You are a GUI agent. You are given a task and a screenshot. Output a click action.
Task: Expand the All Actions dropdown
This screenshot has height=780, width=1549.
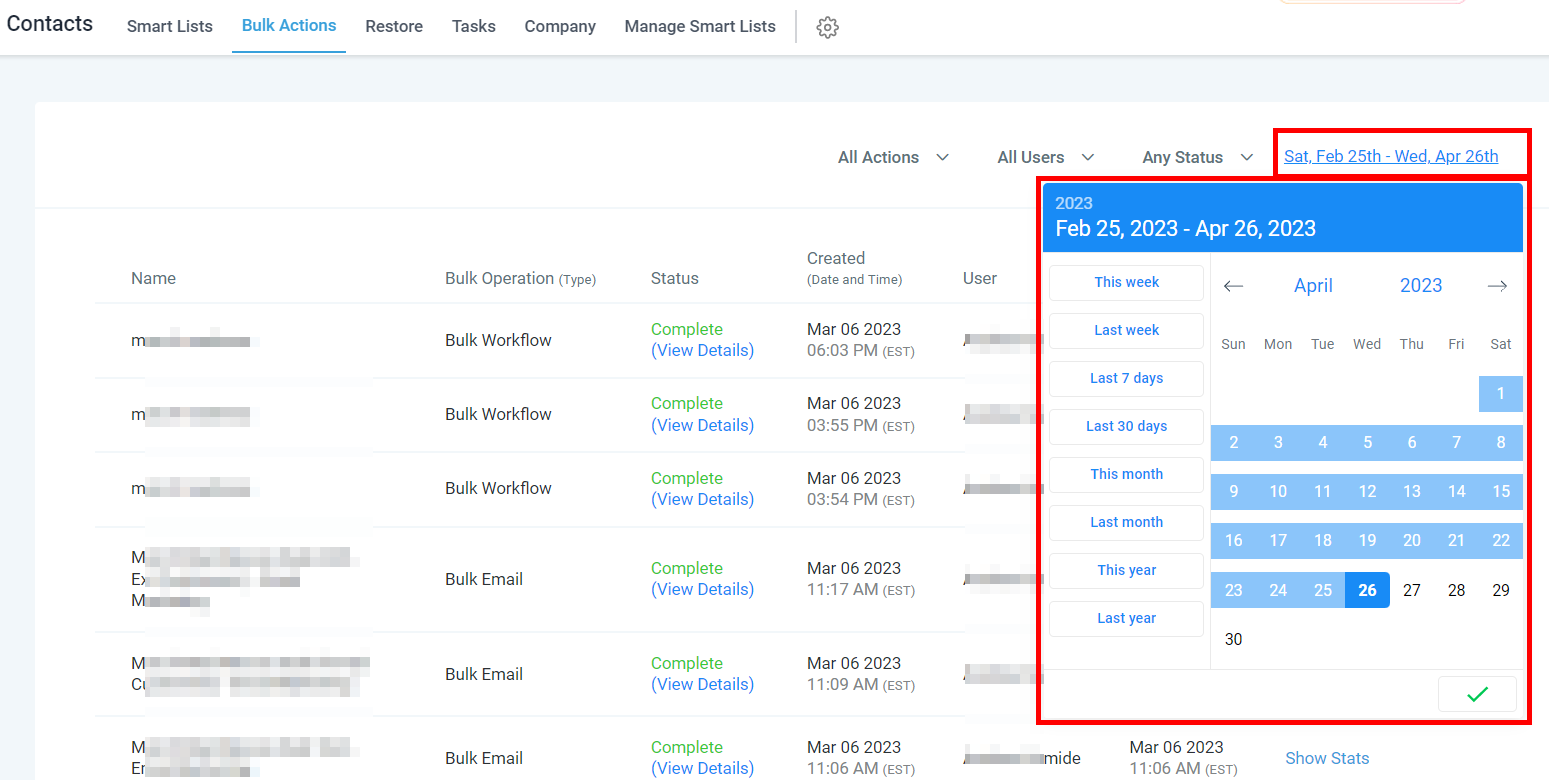[893, 157]
